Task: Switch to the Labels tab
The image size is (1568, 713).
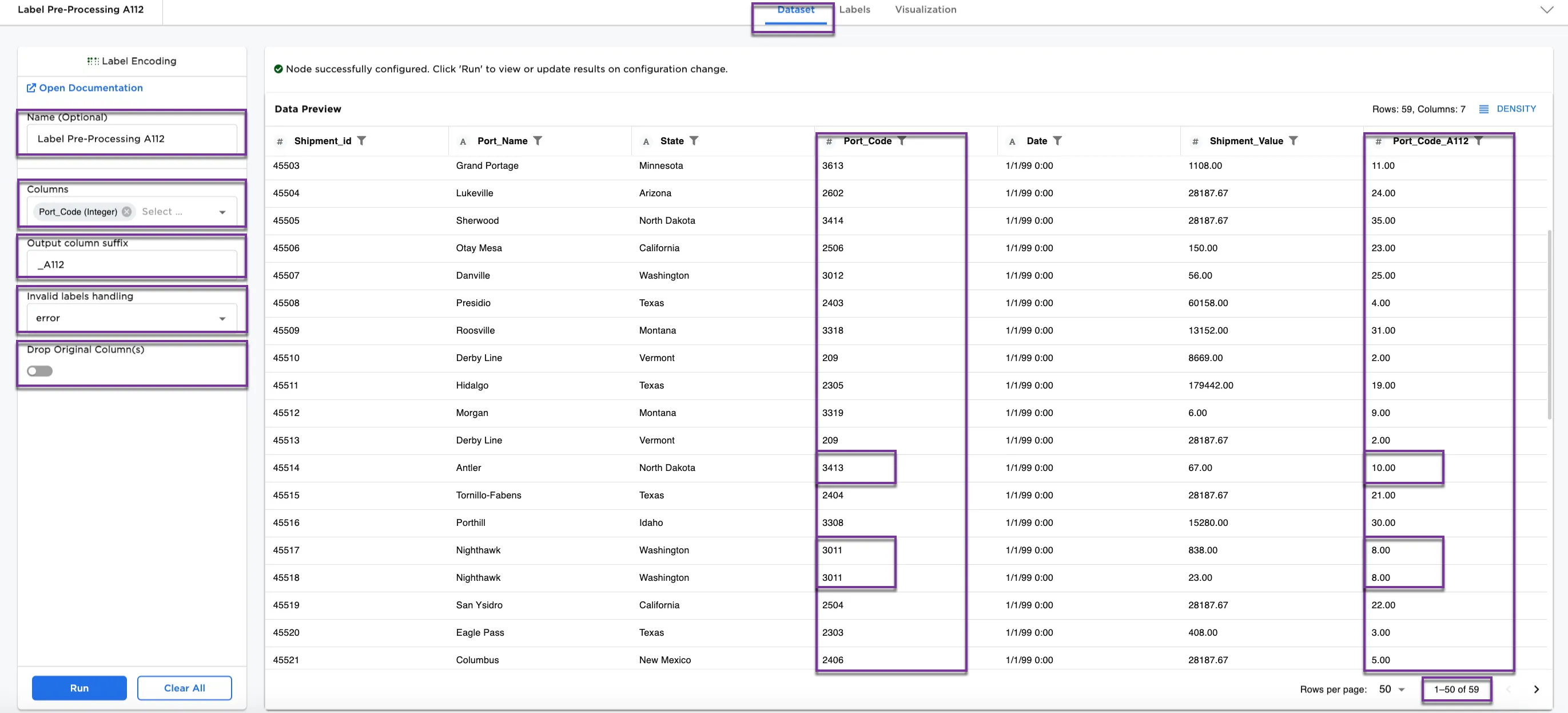Action: pos(854,10)
